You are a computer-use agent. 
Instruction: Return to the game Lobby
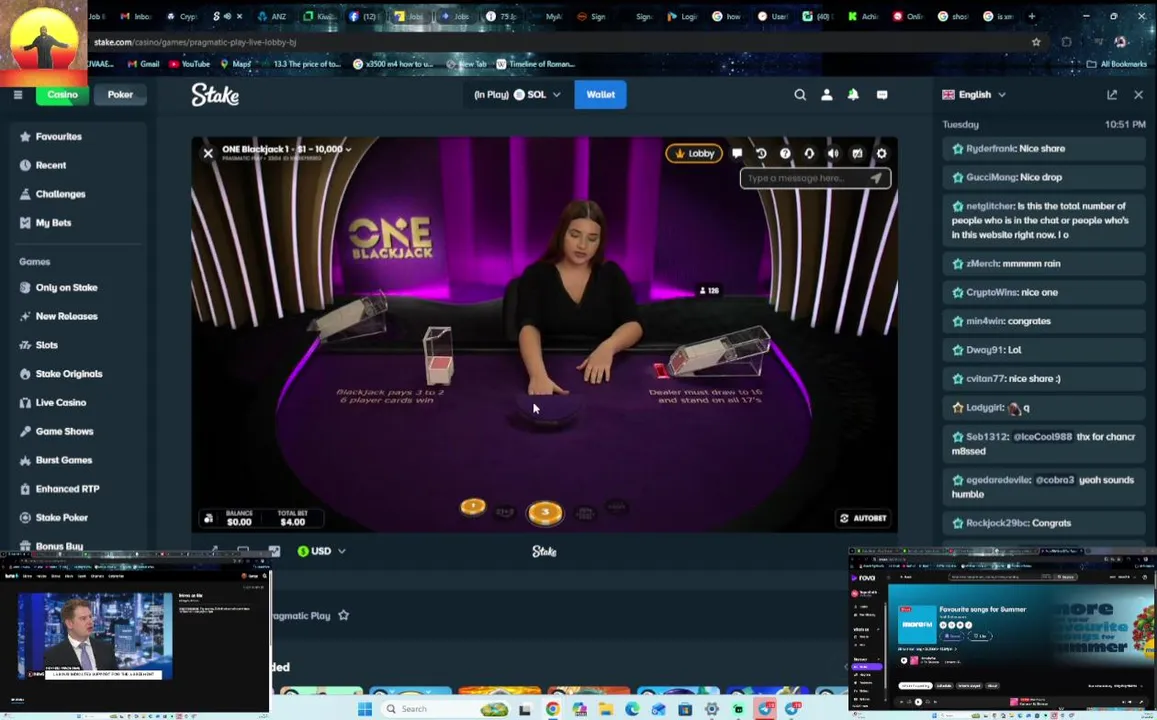pos(694,153)
